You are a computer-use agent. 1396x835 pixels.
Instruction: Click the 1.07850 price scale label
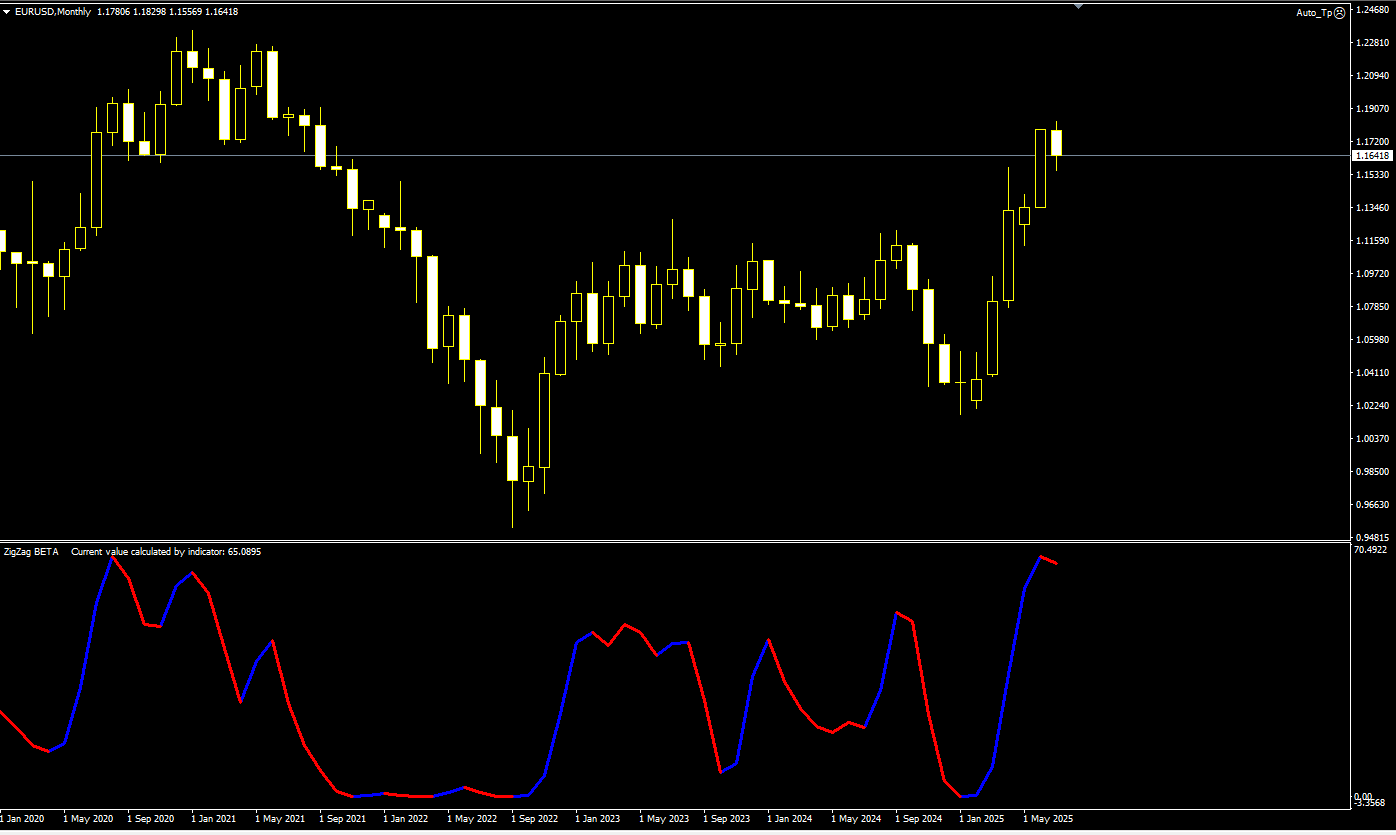(1373, 307)
